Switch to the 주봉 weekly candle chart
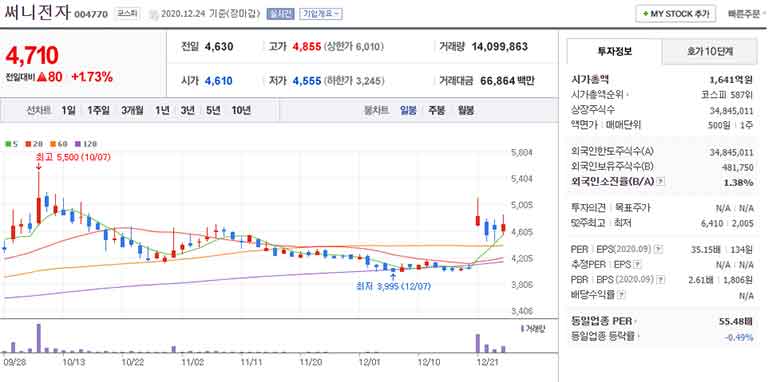 click(x=437, y=110)
